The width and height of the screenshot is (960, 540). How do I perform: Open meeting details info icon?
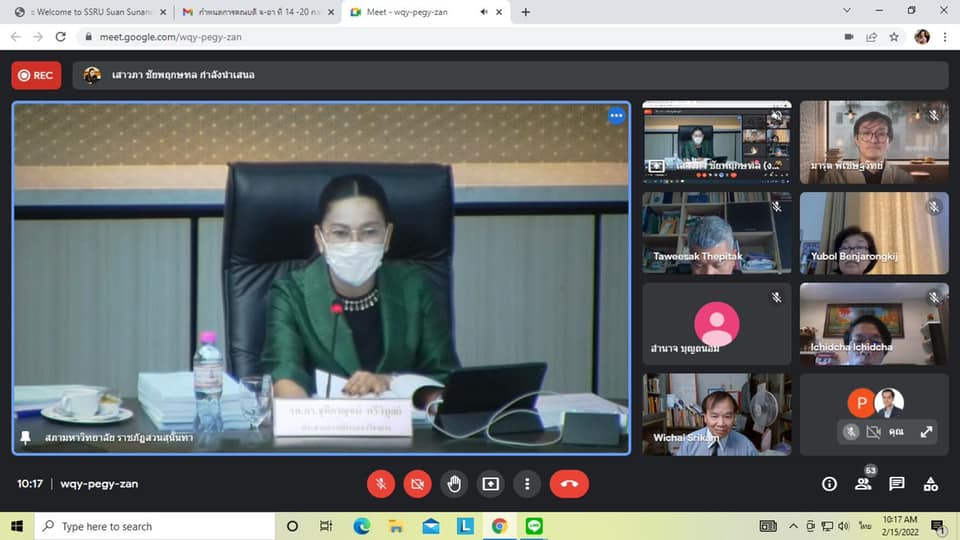[829, 484]
